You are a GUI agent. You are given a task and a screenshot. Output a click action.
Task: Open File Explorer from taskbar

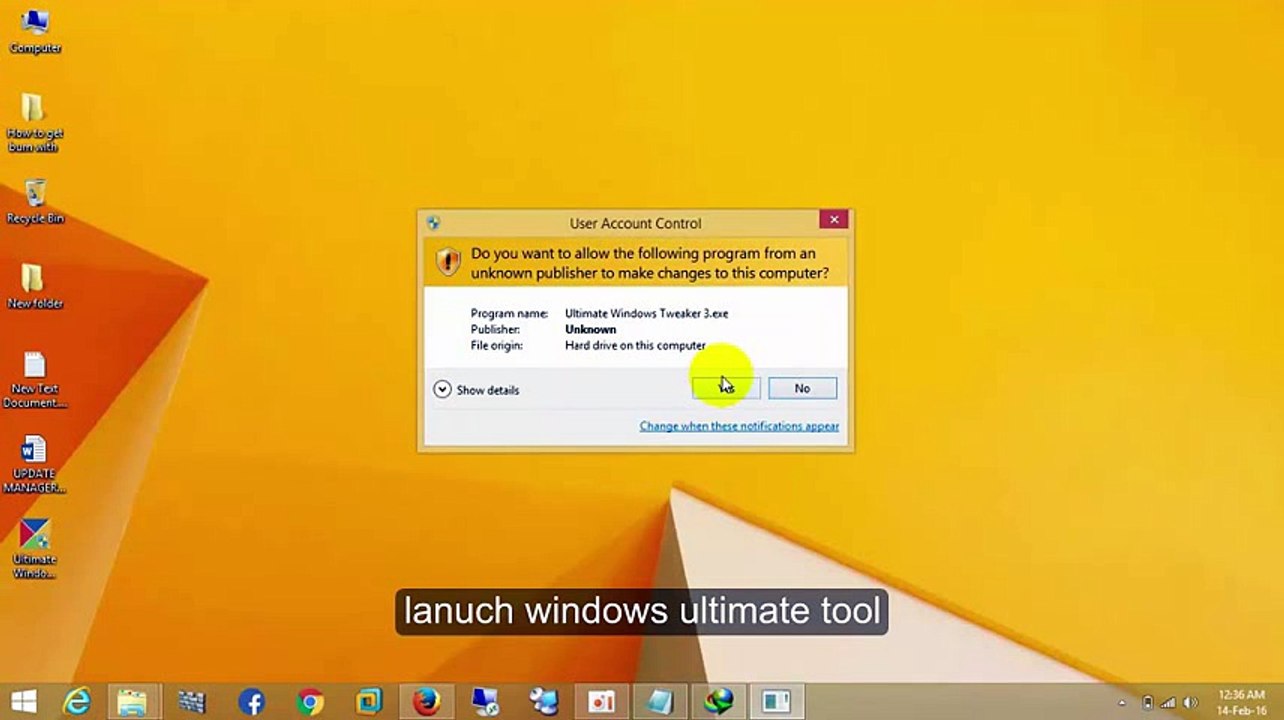pyautogui.click(x=132, y=702)
